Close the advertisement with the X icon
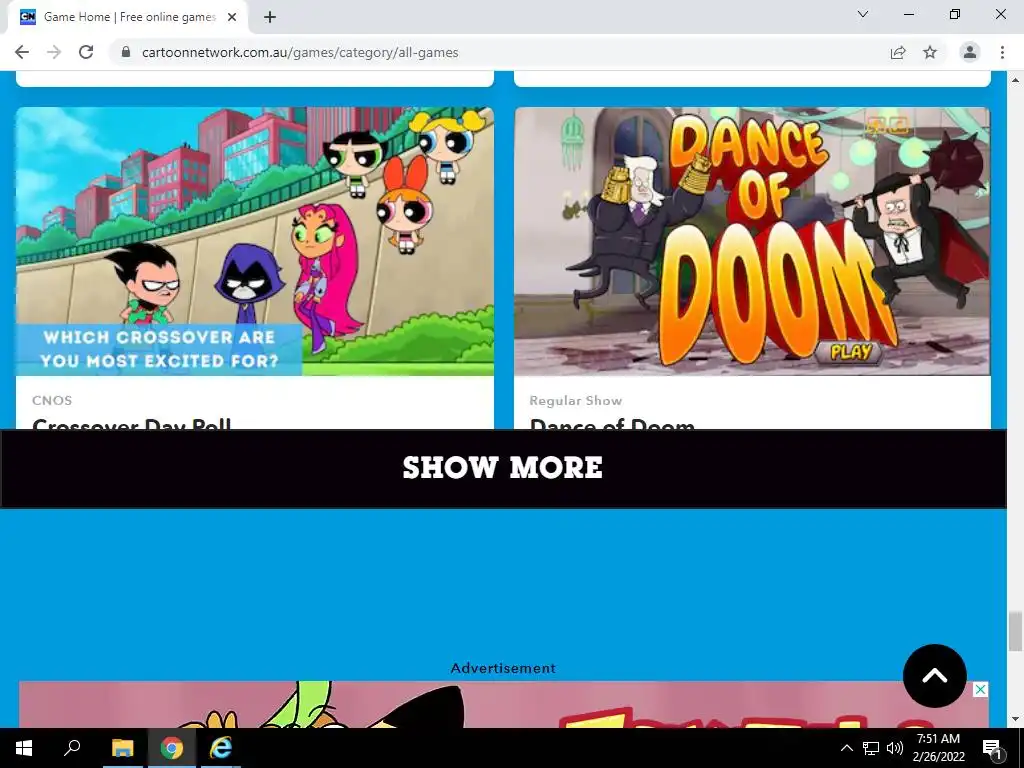The width and height of the screenshot is (1024, 768). click(980, 690)
